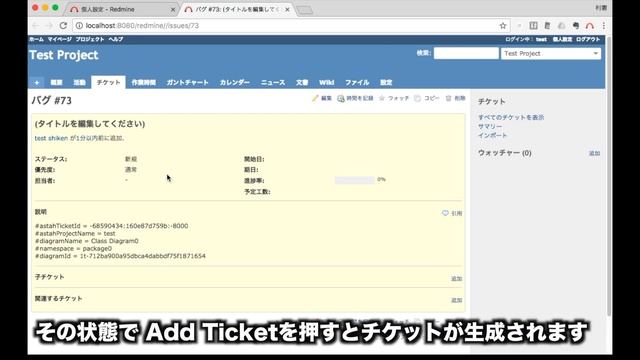This screenshot has width=640, height=360.
Task: Click the Evernote elephant extension icon
Action: pos(576,26)
